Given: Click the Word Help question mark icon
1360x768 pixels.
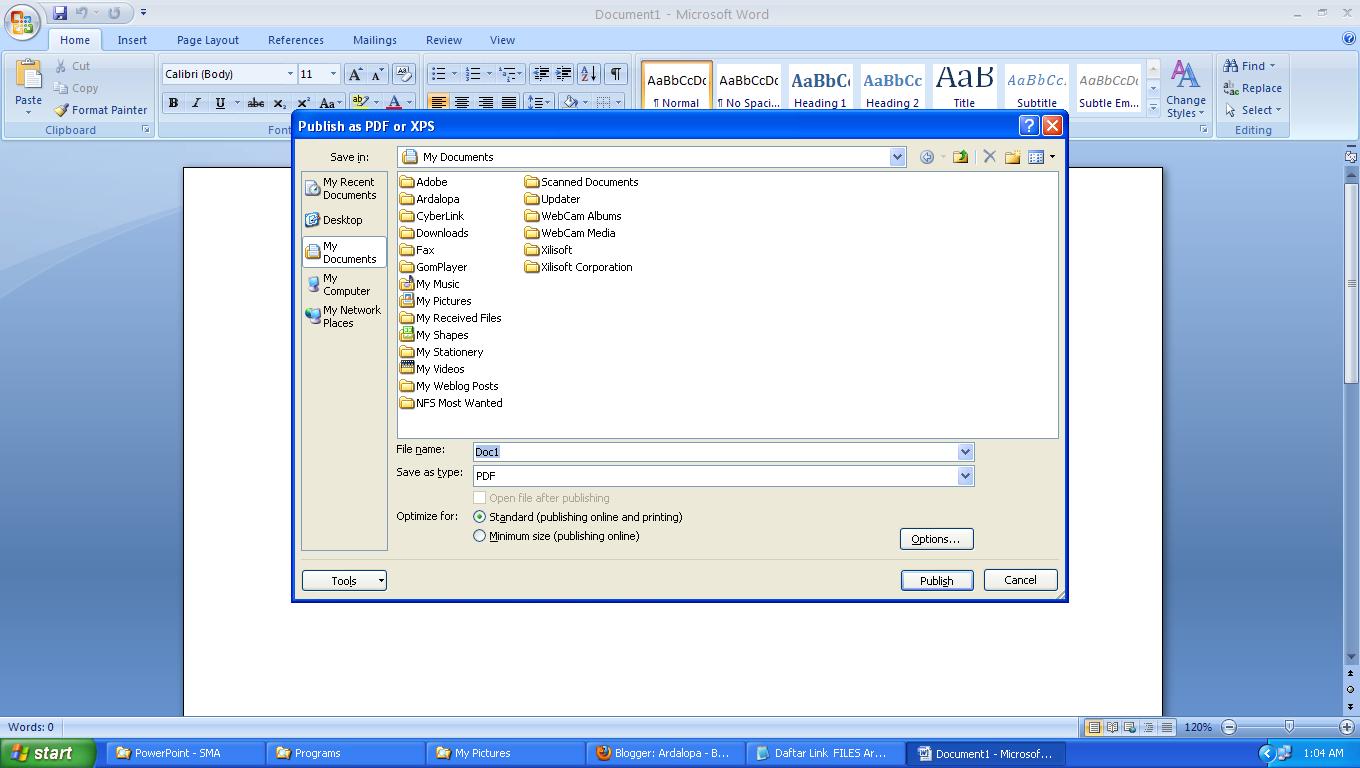Looking at the screenshot, I should pos(1348,39).
